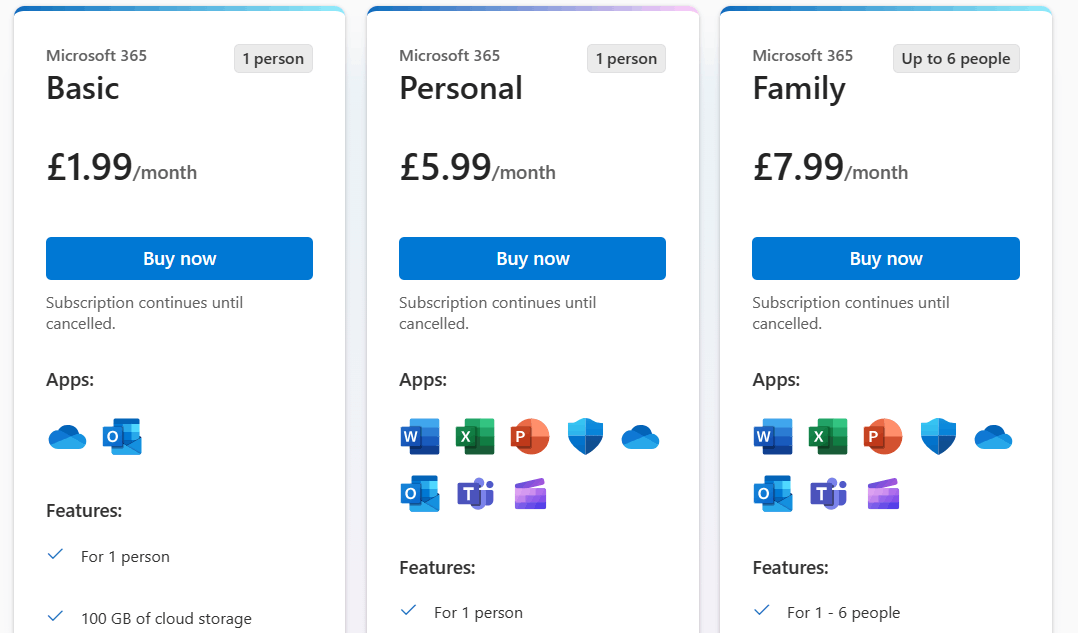Click the "Up to 6 people" badge
Image resolution: width=1078 pixels, height=633 pixels.
[955, 59]
